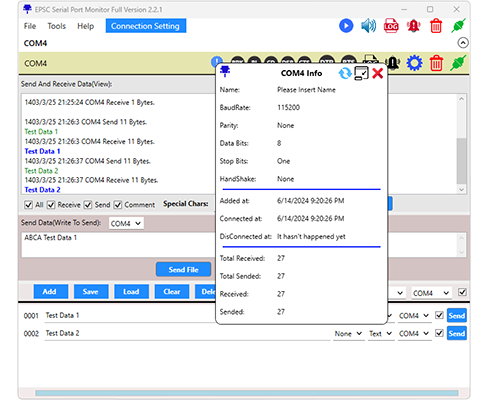Toggle the checkbox in row 0001
The height and width of the screenshot is (400, 489).
point(439,315)
